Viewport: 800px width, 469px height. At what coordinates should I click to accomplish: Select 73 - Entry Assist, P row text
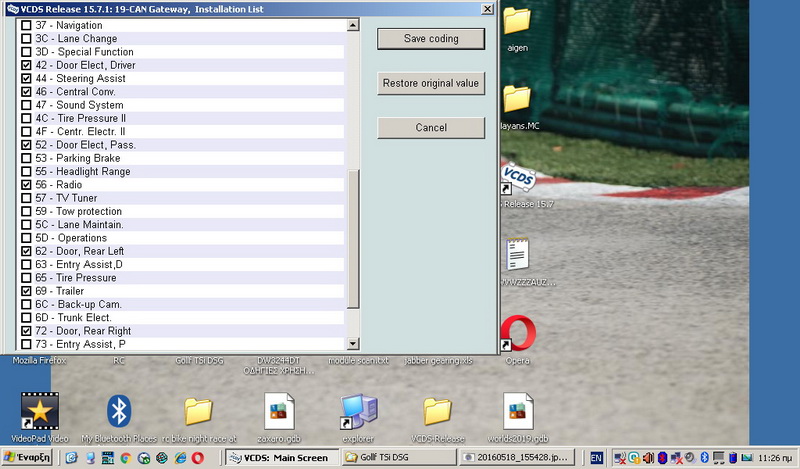(80, 344)
